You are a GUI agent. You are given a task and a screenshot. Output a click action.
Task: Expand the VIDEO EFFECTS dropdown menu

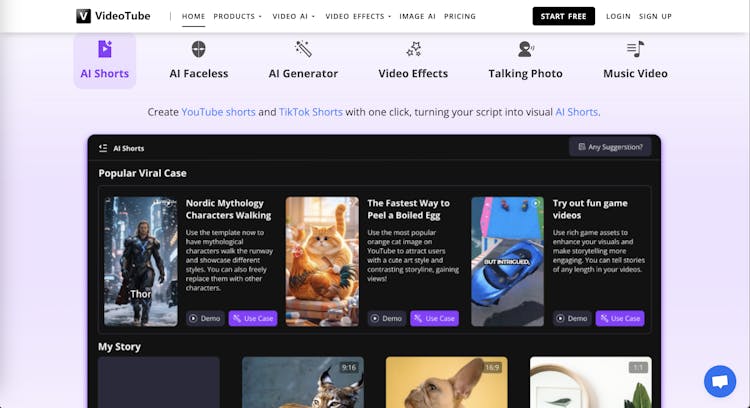coord(358,16)
